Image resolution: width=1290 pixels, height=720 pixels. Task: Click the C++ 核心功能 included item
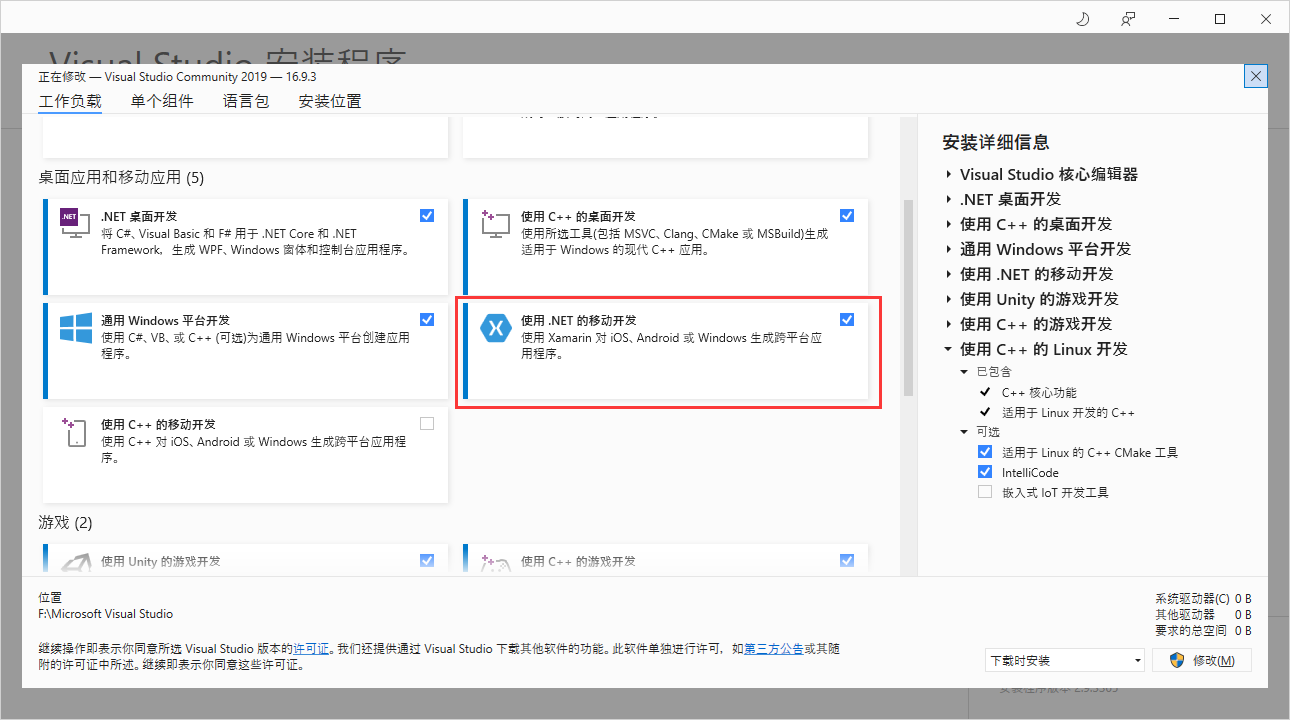tap(1039, 392)
